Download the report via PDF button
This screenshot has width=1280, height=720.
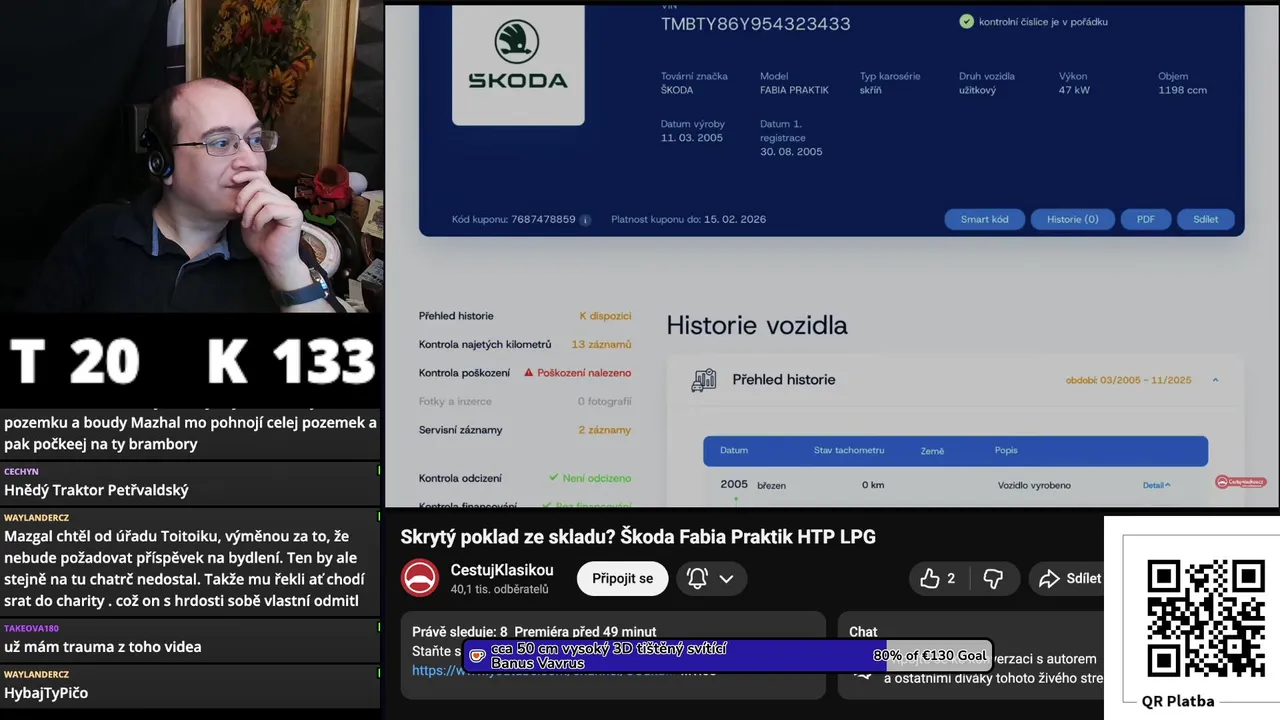1146,219
